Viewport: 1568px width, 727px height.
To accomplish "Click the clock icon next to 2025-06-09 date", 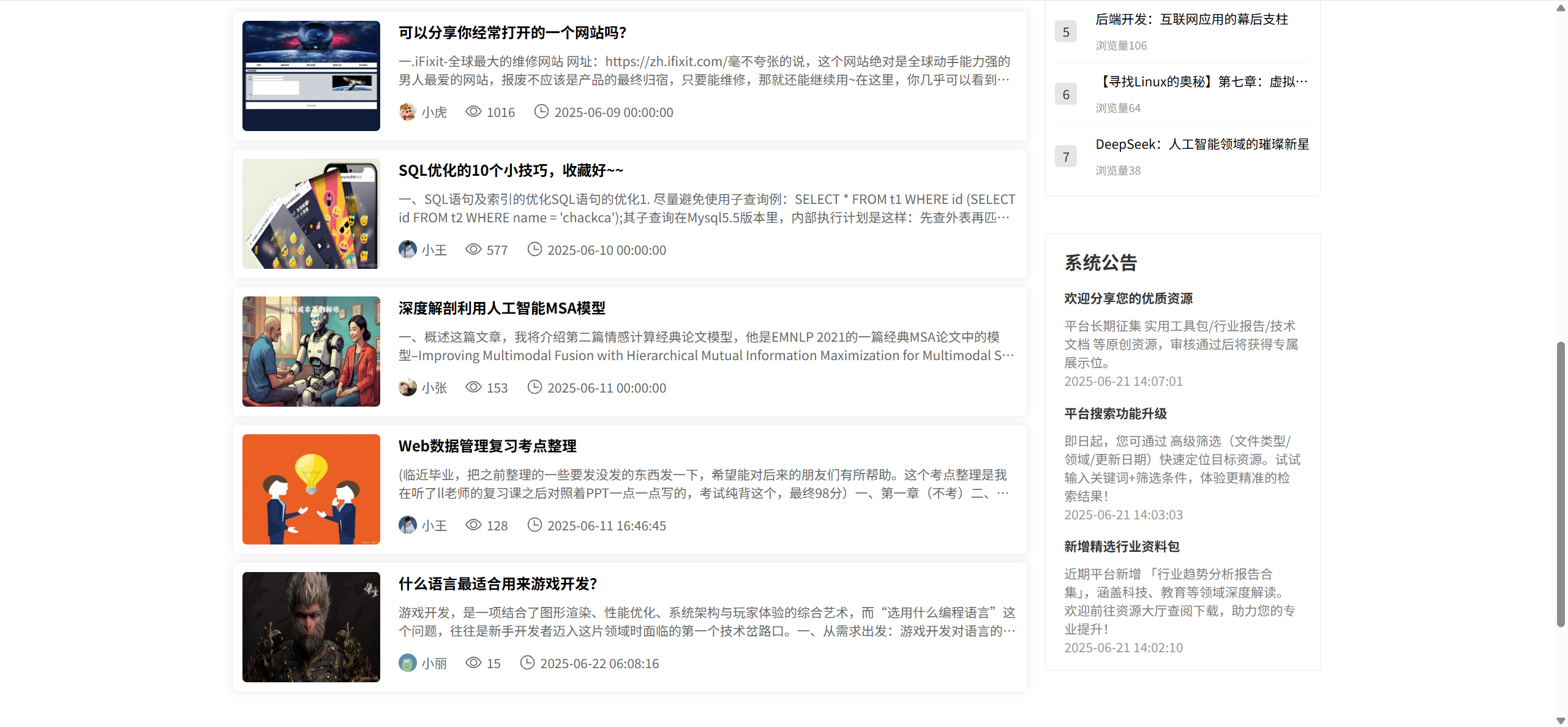I will [x=541, y=111].
